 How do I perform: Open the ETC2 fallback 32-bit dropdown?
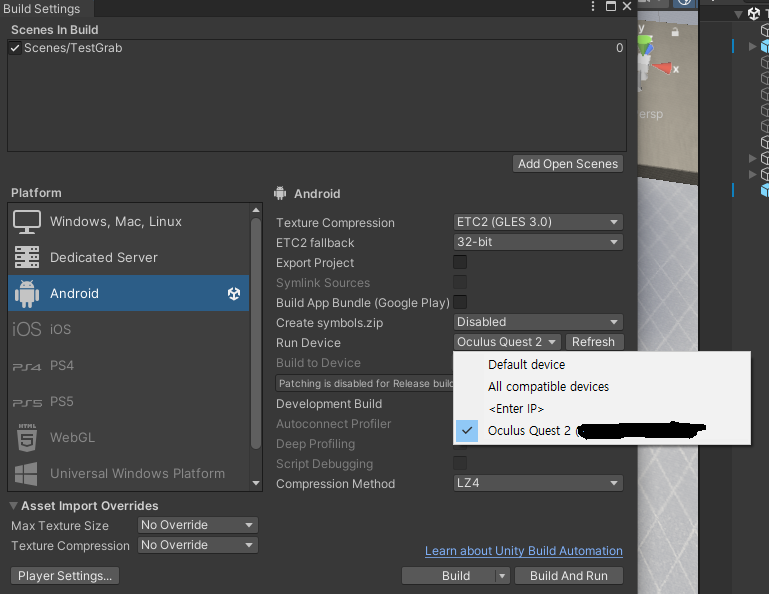click(x=538, y=242)
